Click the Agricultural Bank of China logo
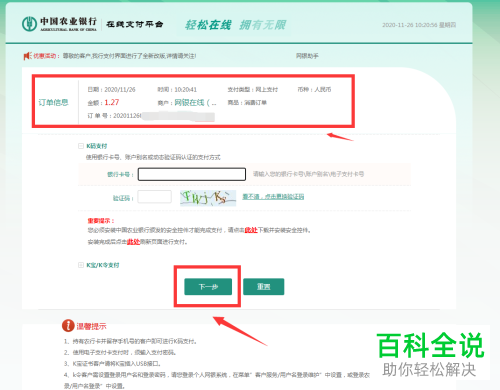Viewport: 500px width, 390px height. pyautogui.click(x=60, y=24)
